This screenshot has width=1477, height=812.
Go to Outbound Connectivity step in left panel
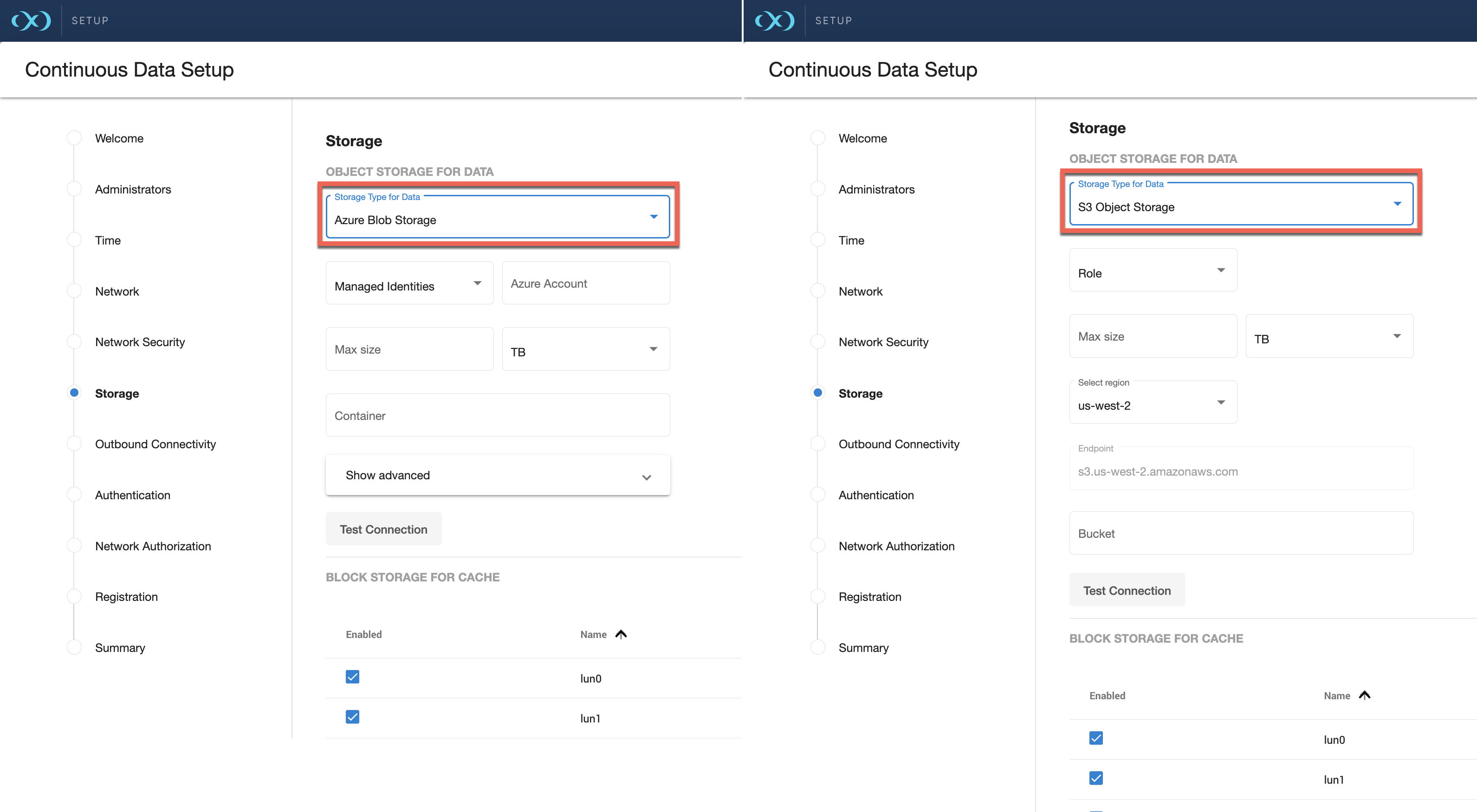pyautogui.click(x=155, y=444)
